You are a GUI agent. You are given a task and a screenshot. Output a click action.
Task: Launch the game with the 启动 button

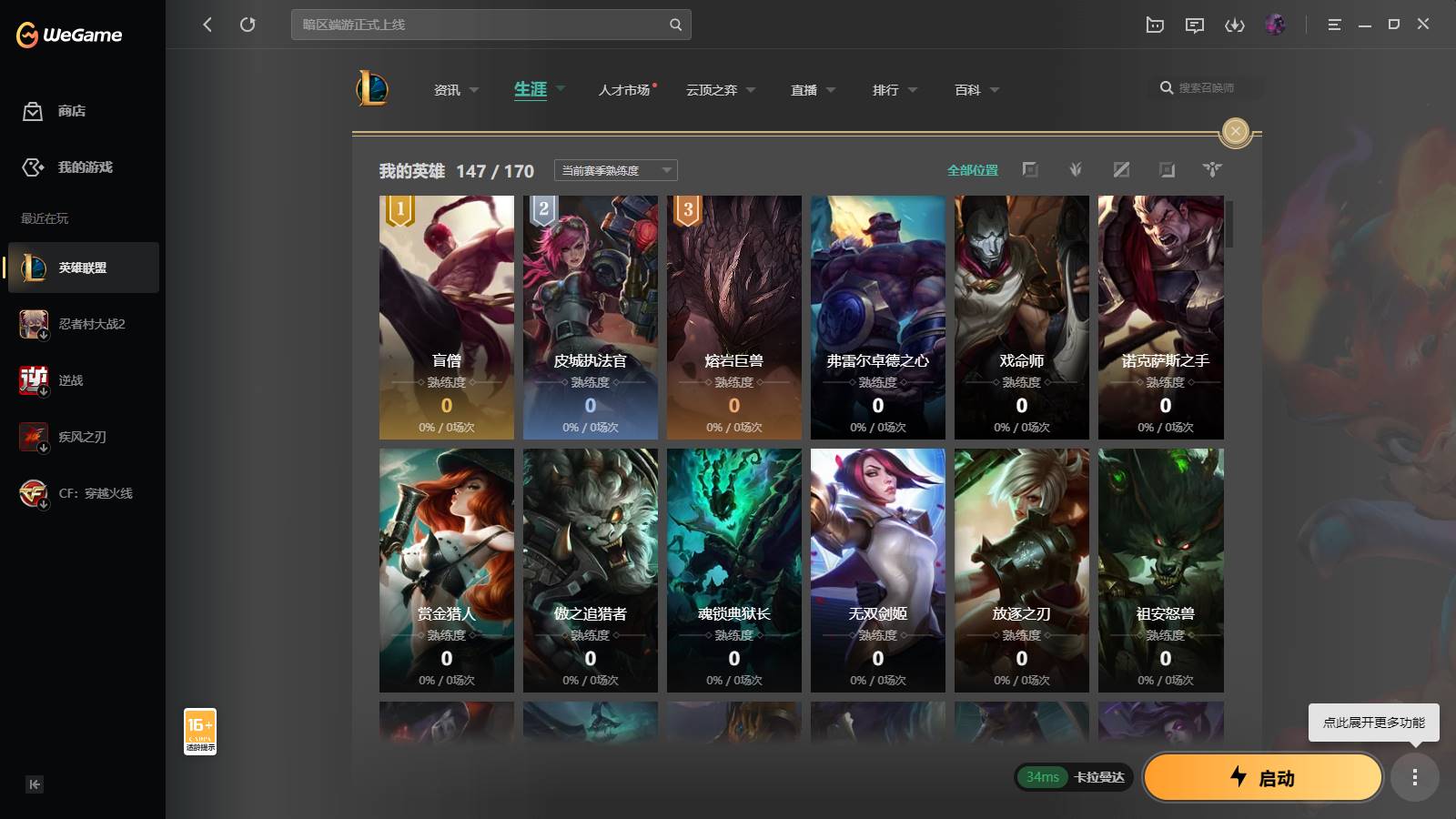[x=1262, y=777]
